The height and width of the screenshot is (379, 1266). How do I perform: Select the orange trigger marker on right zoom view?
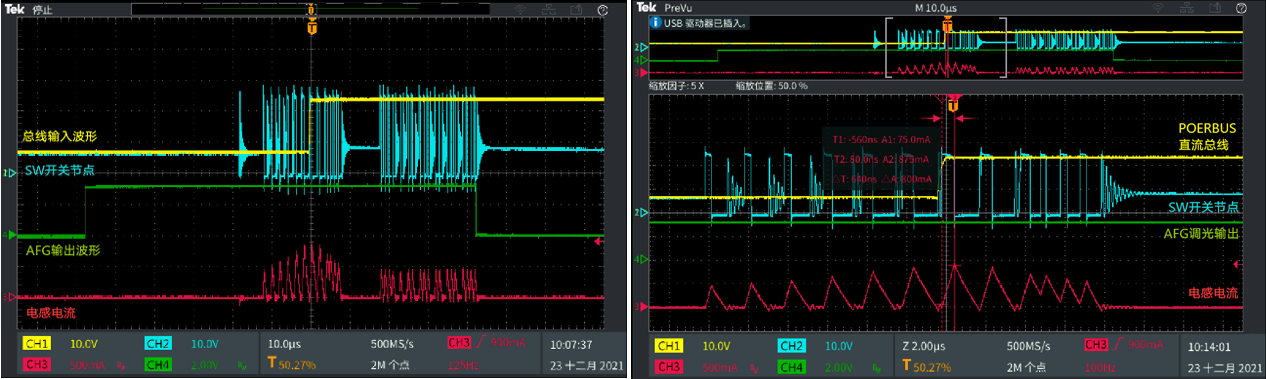click(x=952, y=105)
